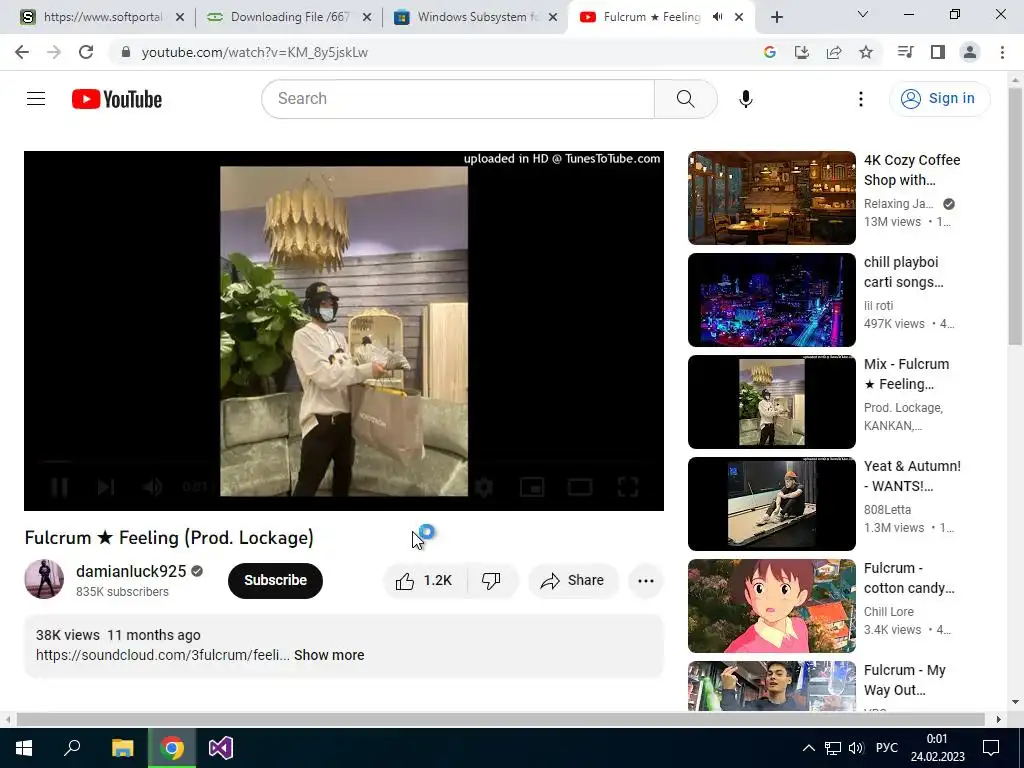Open system tray volume control
Screen dimensions: 1024x768
pyautogui.click(x=856, y=748)
